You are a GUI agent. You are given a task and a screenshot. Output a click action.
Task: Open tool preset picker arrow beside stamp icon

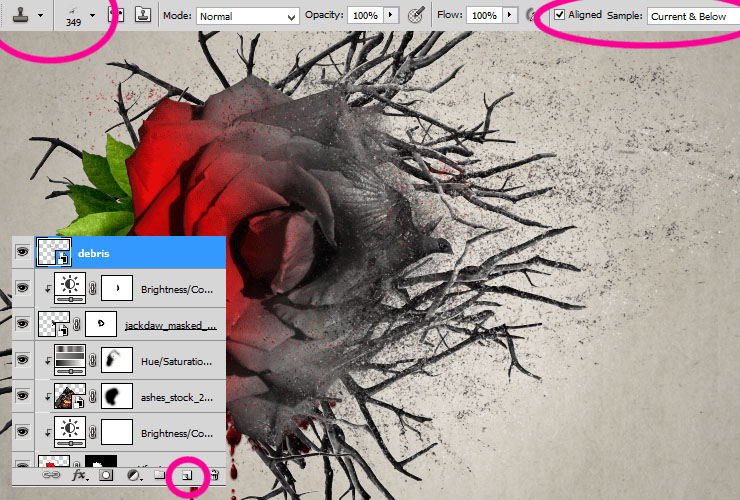click(41, 16)
